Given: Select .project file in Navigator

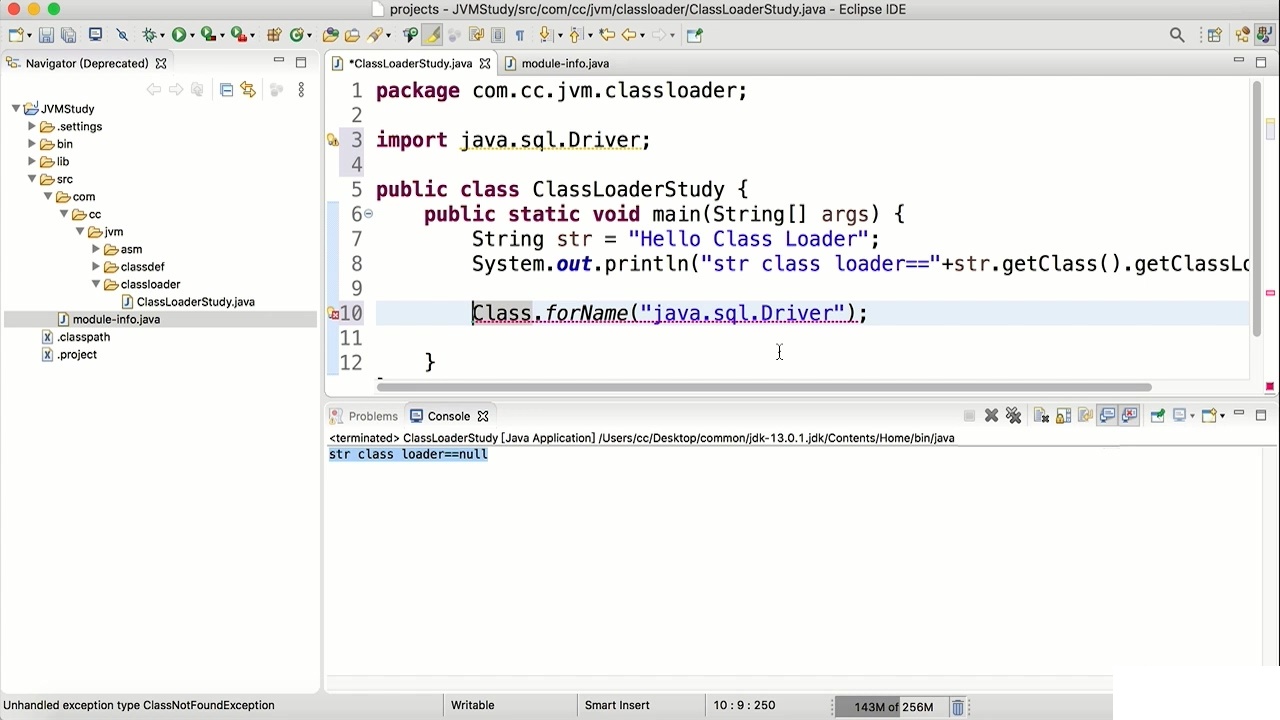Looking at the screenshot, I should pos(69,354).
